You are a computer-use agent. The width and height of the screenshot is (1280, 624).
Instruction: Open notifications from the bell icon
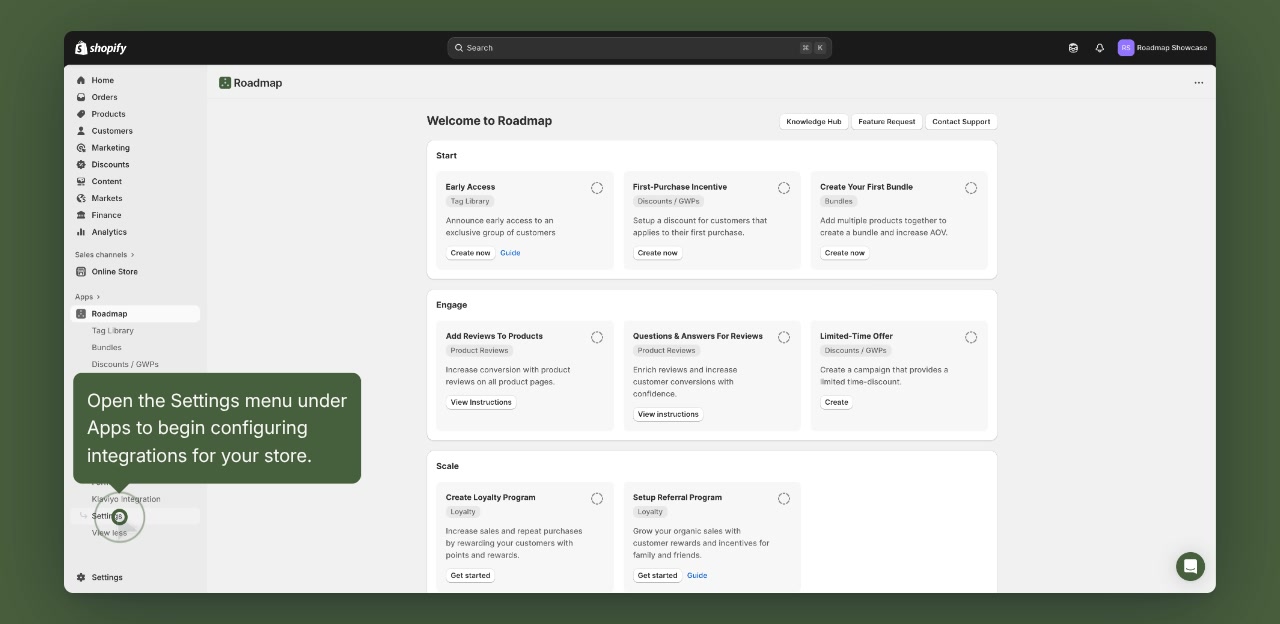pos(1099,47)
